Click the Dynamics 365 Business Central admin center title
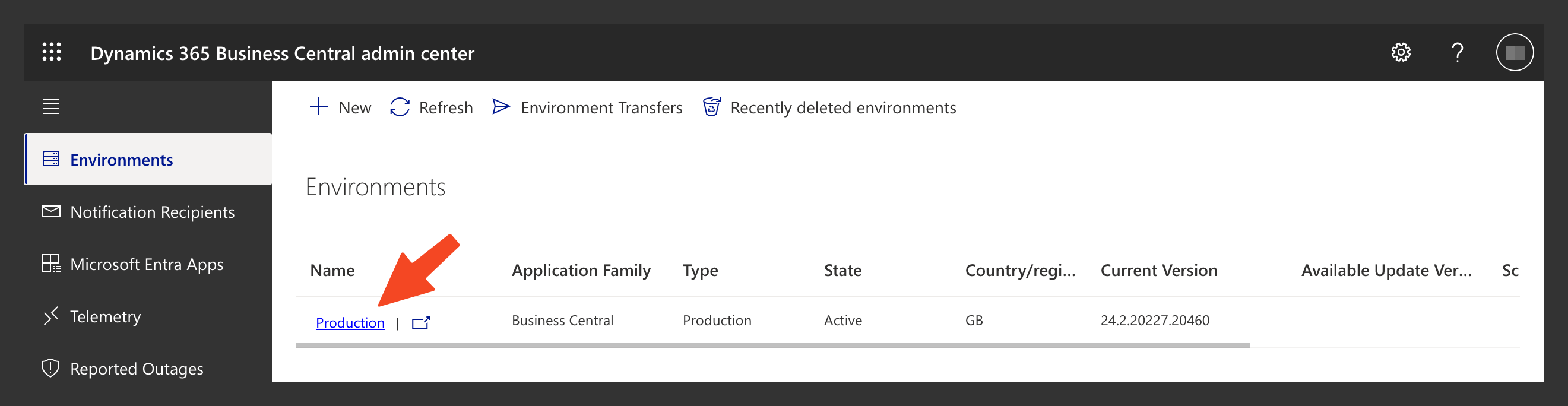This screenshot has height=406, width=1568. coord(283,53)
